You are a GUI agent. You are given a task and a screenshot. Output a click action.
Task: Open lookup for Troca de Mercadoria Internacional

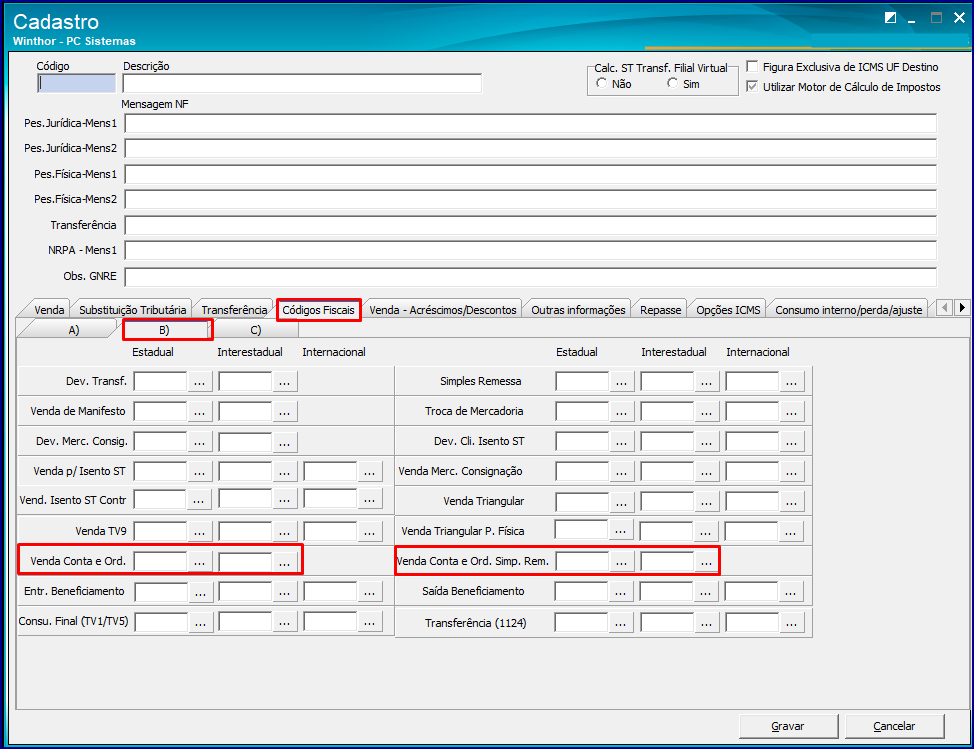(791, 412)
